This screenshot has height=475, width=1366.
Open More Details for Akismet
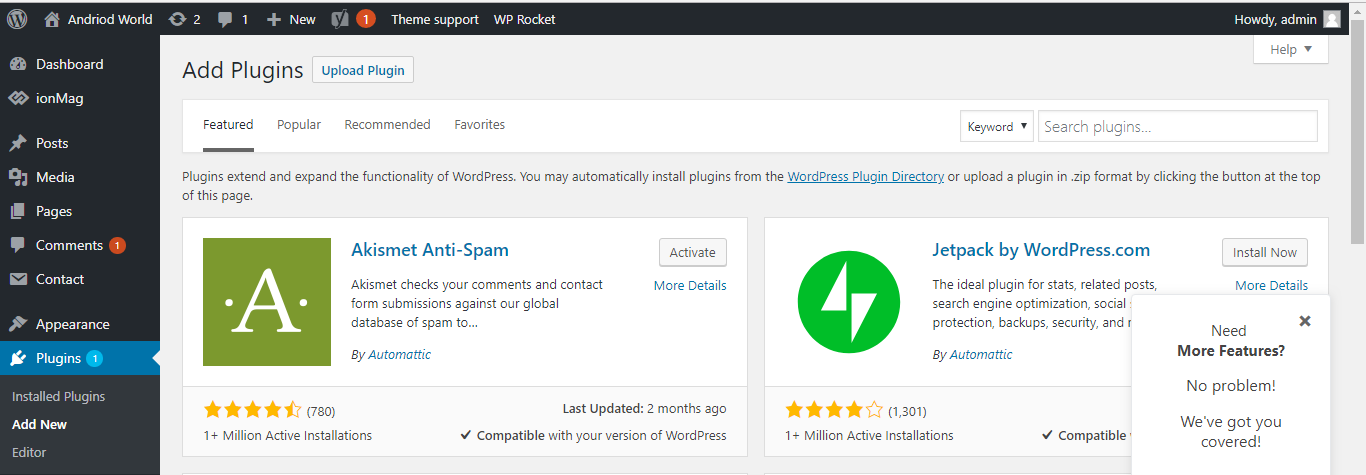coord(690,285)
